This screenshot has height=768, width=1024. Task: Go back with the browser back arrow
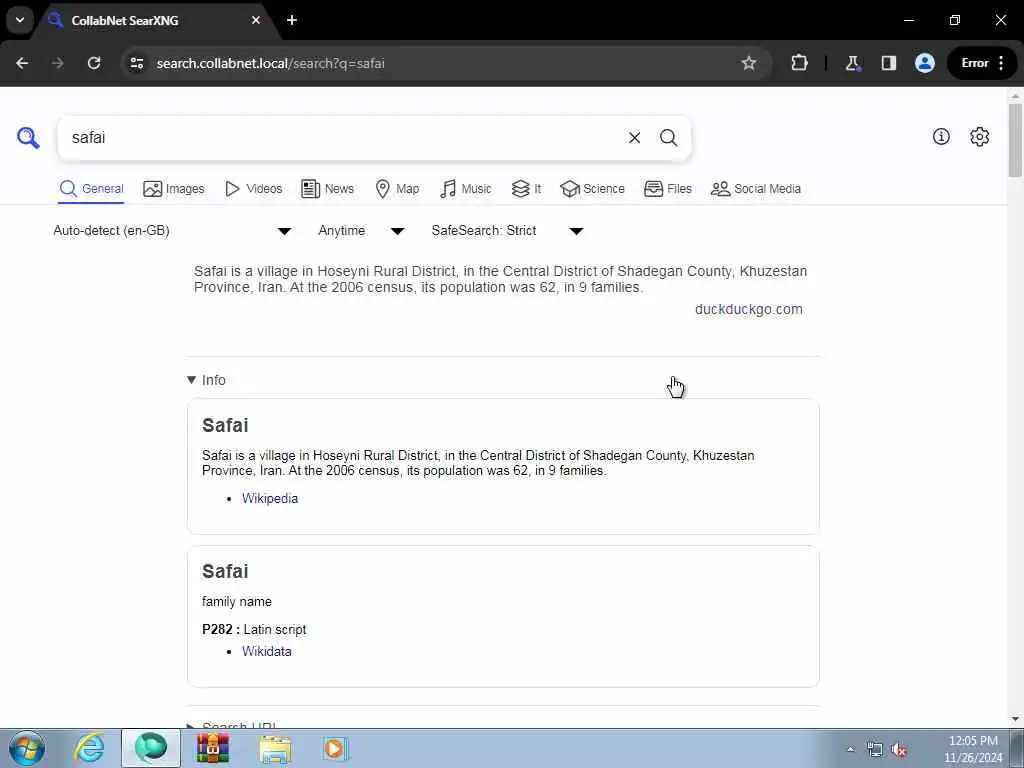tap(22, 63)
